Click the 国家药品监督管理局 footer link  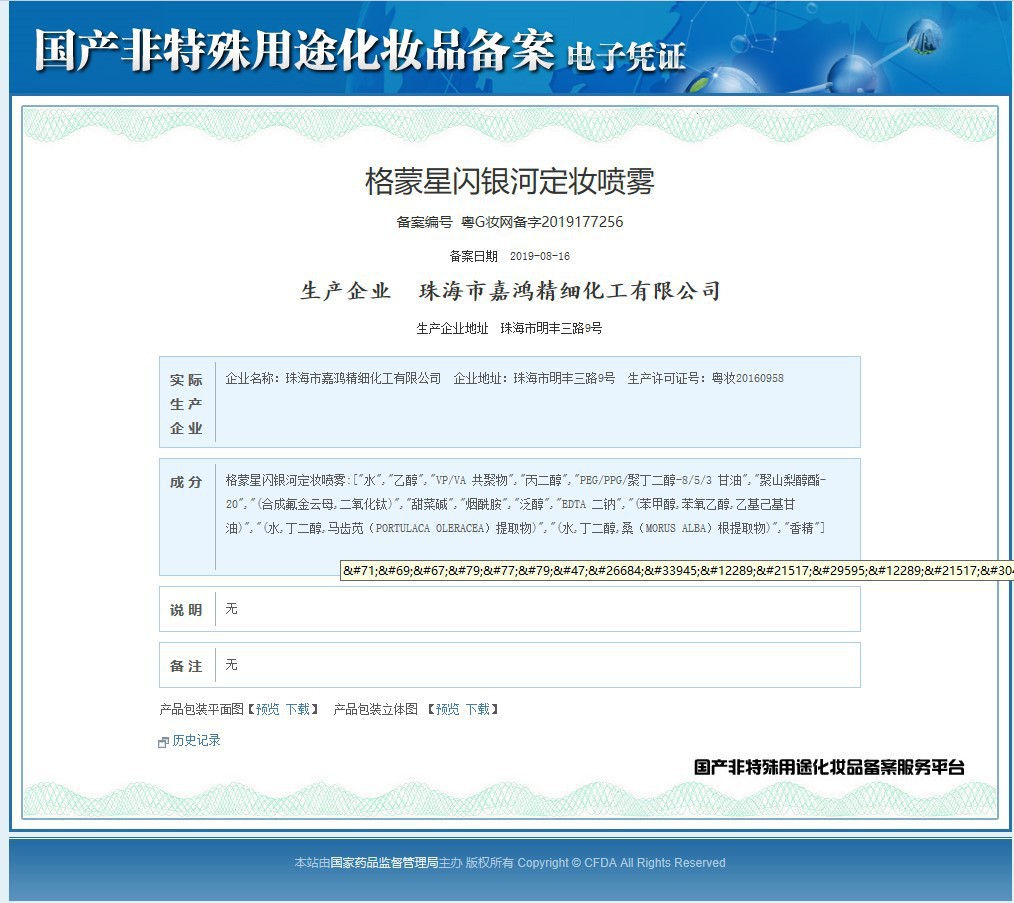pos(384,863)
